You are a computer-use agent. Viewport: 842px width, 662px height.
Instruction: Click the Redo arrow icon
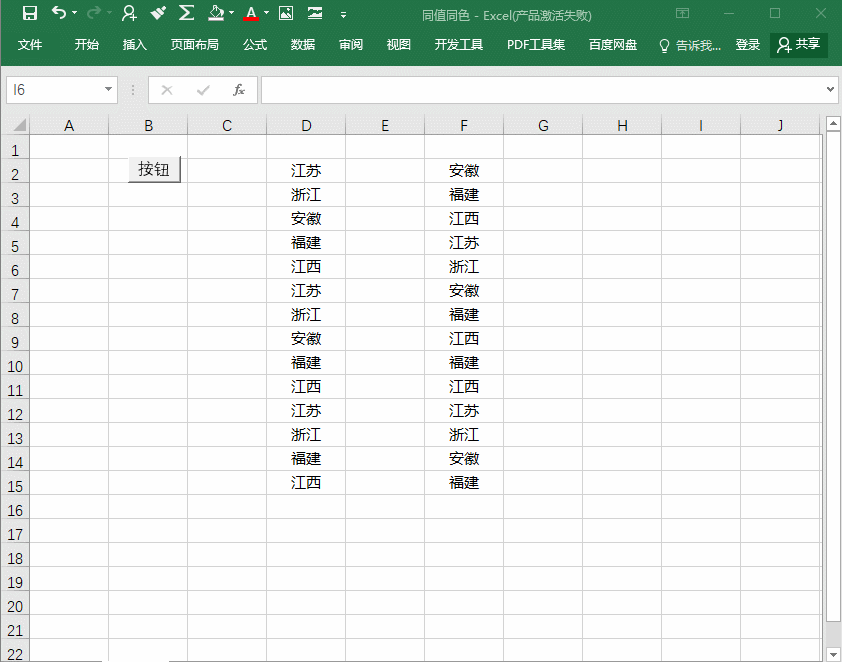[94, 12]
